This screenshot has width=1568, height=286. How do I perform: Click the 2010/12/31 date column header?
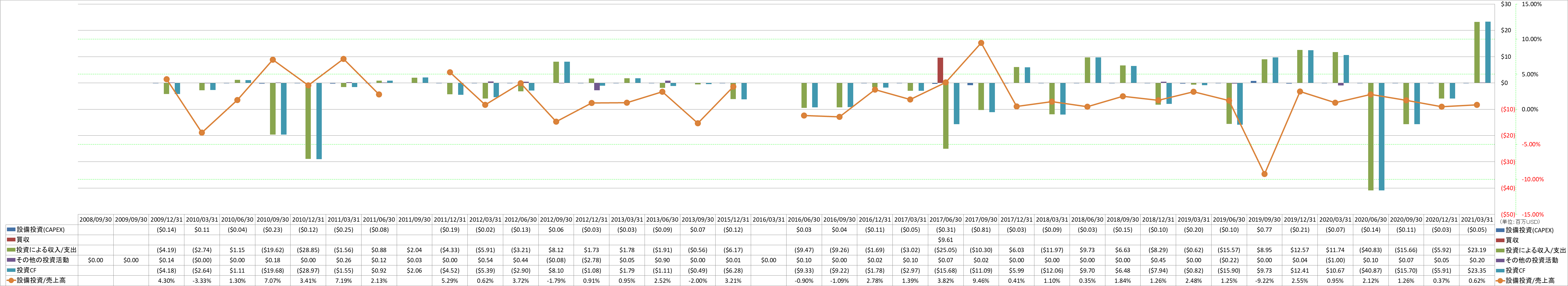coord(308,220)
